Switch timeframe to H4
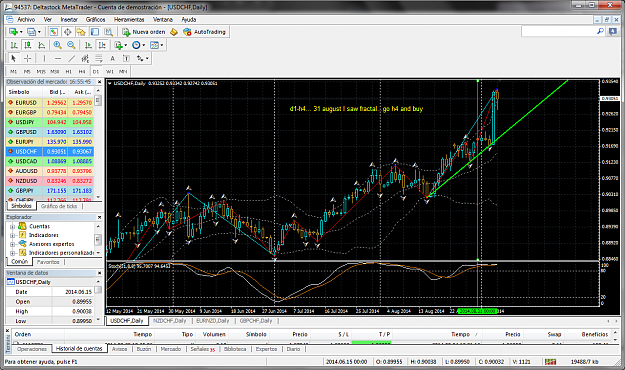Screen dimensions: 625x370 [82, 71]
